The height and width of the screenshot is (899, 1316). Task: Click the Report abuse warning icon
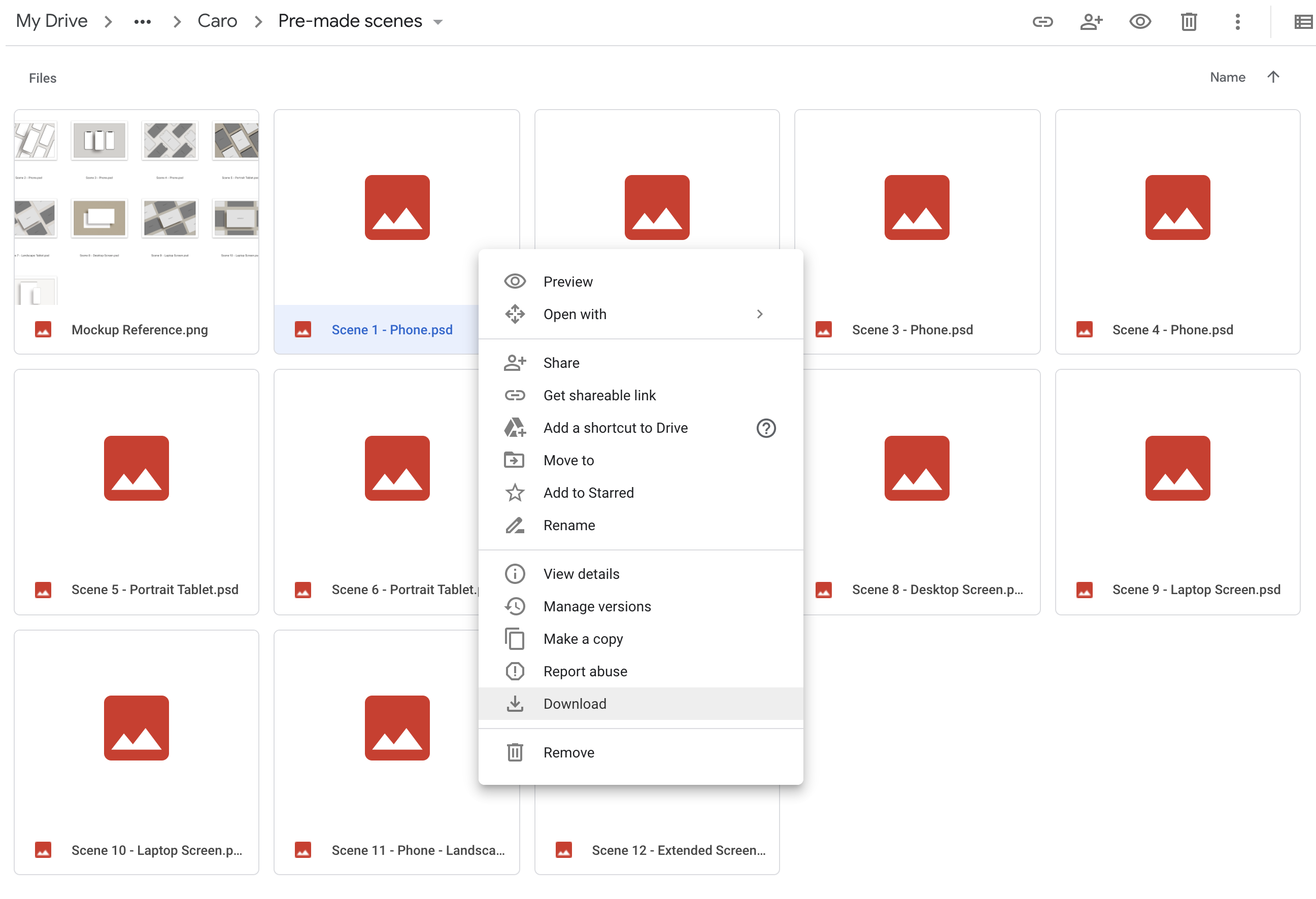[x=515, y=671]
